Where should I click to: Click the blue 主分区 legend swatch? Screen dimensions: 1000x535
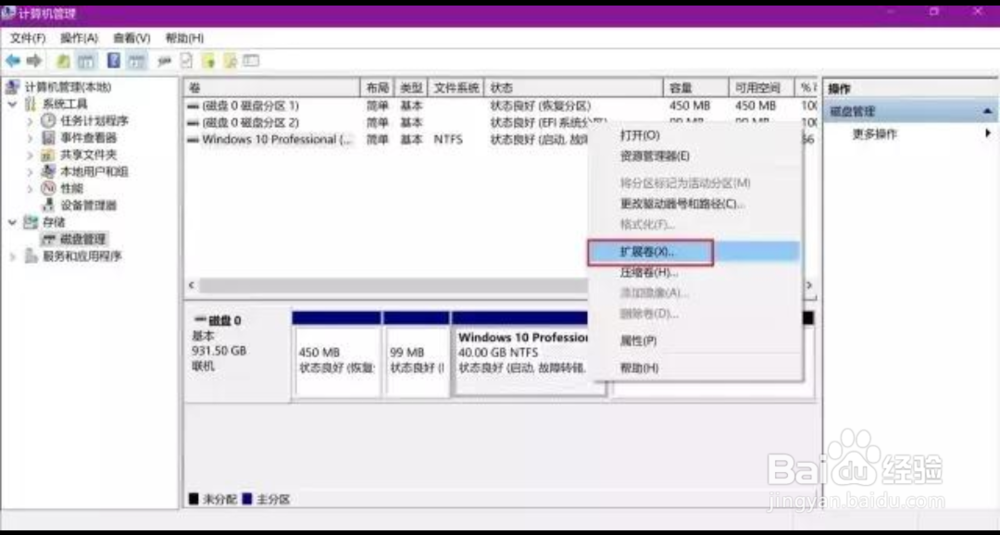coord(247,499)
